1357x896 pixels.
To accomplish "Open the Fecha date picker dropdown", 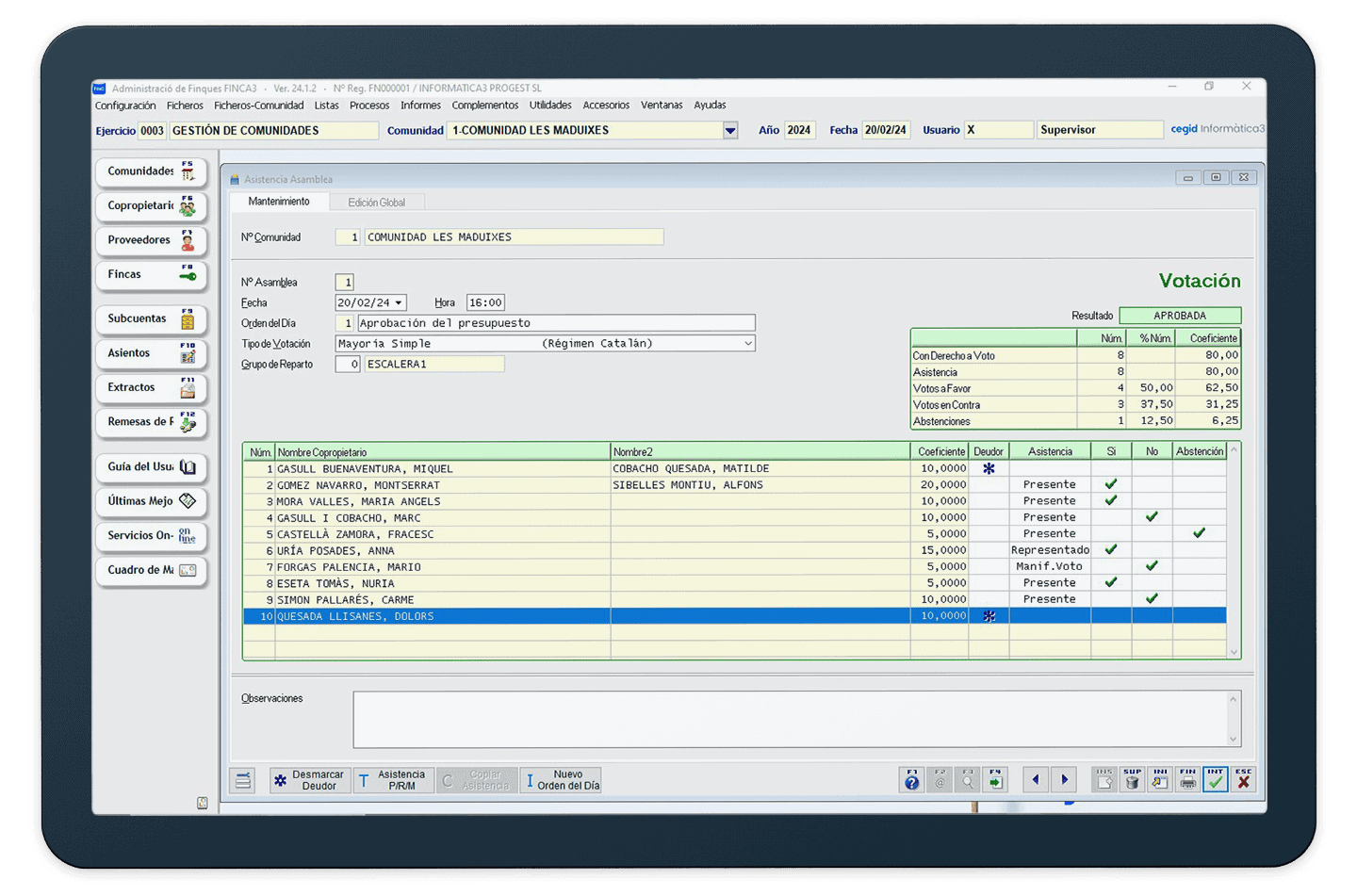I will click(x=399, y=303).
